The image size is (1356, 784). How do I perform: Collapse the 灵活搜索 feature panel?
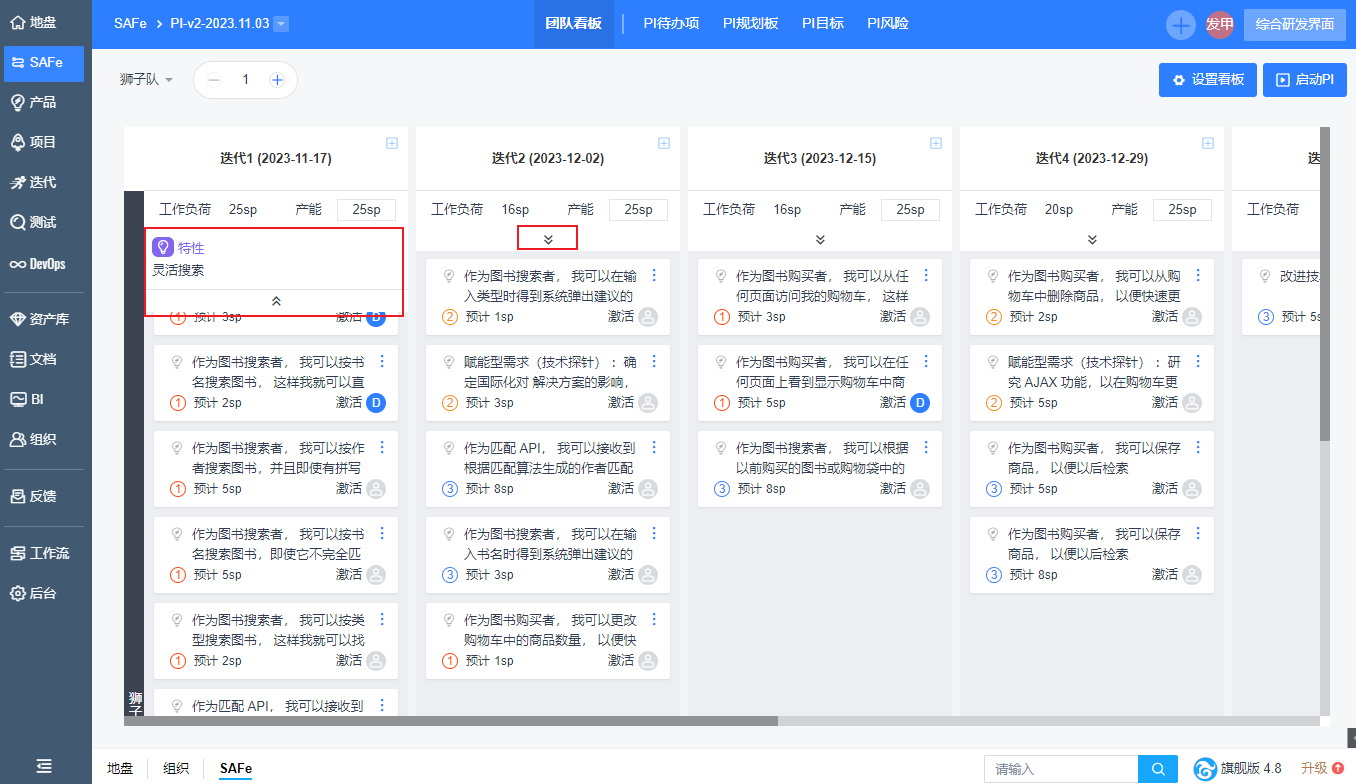(x=276, y=300)
